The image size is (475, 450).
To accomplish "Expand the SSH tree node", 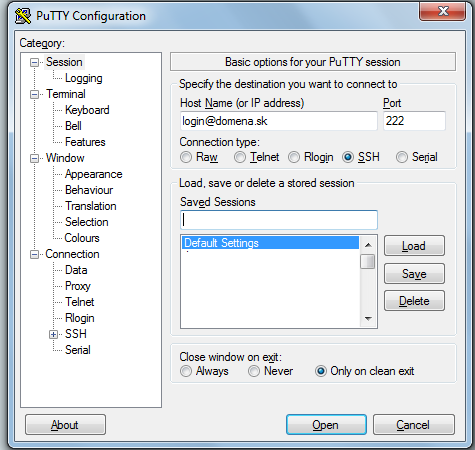I will [53, 334].
